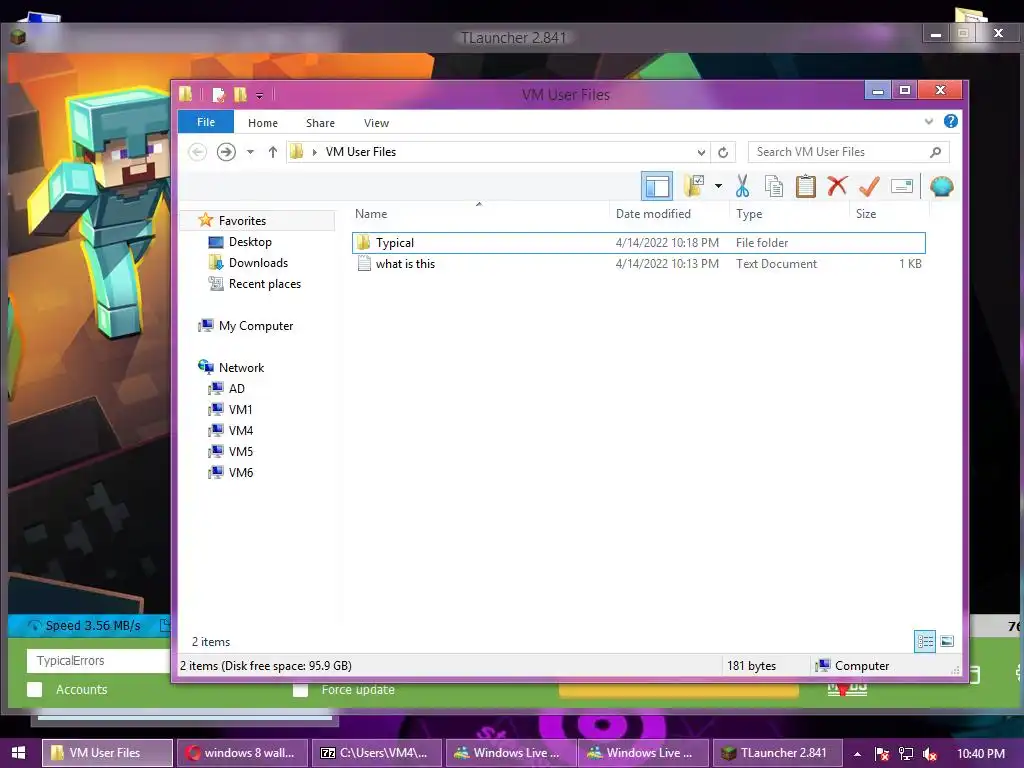Open Recent places in Favorites

point(264,283)
